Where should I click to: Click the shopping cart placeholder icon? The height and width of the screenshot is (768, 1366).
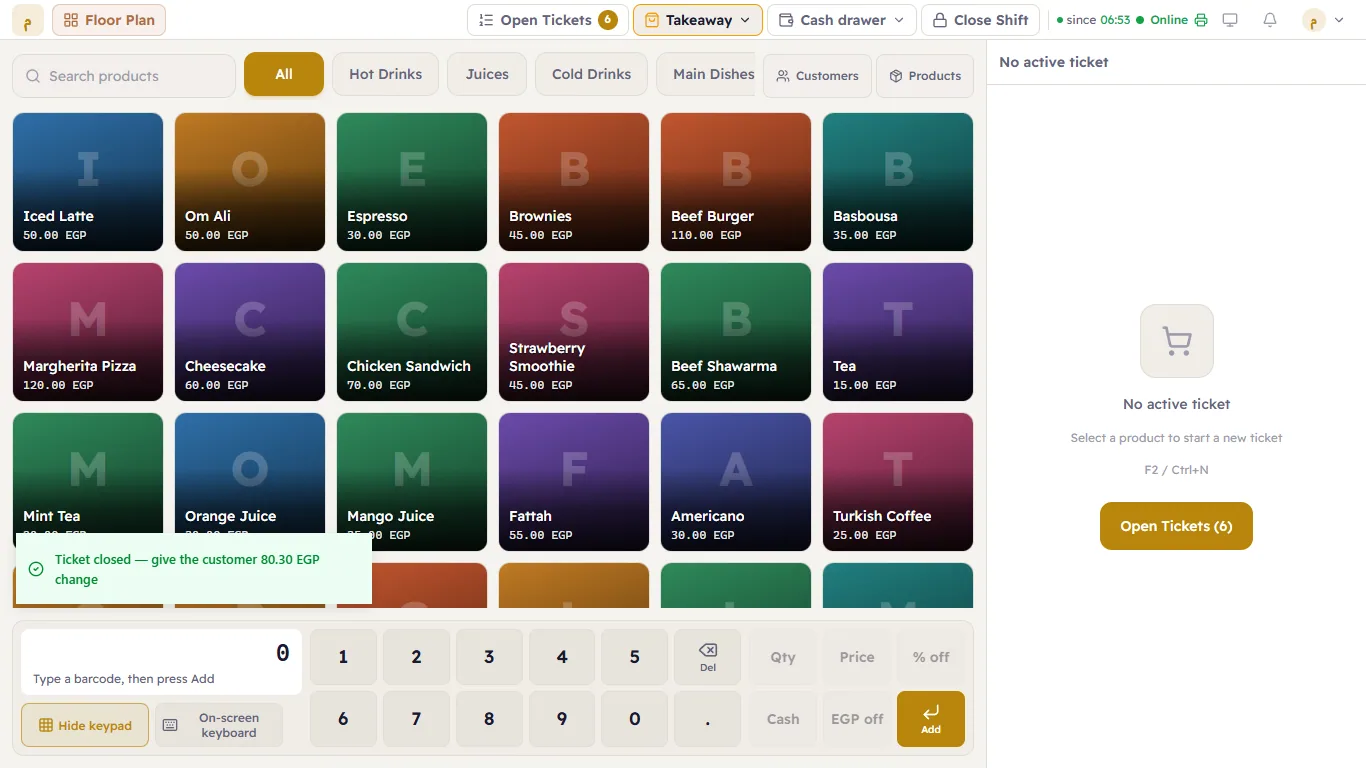pyautogui.click(x=1177, y=341)
